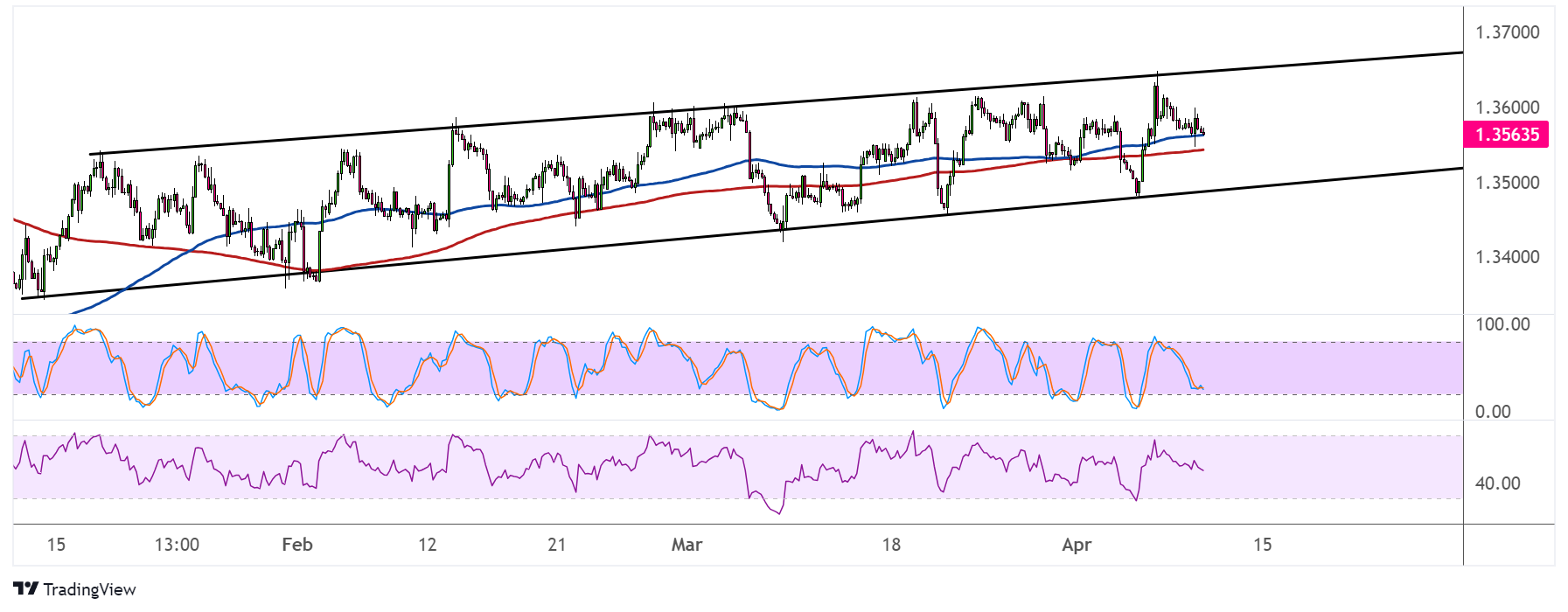Click the Feb label on the time axis
Screen dimensions: 1568x612
pos(297,545)
